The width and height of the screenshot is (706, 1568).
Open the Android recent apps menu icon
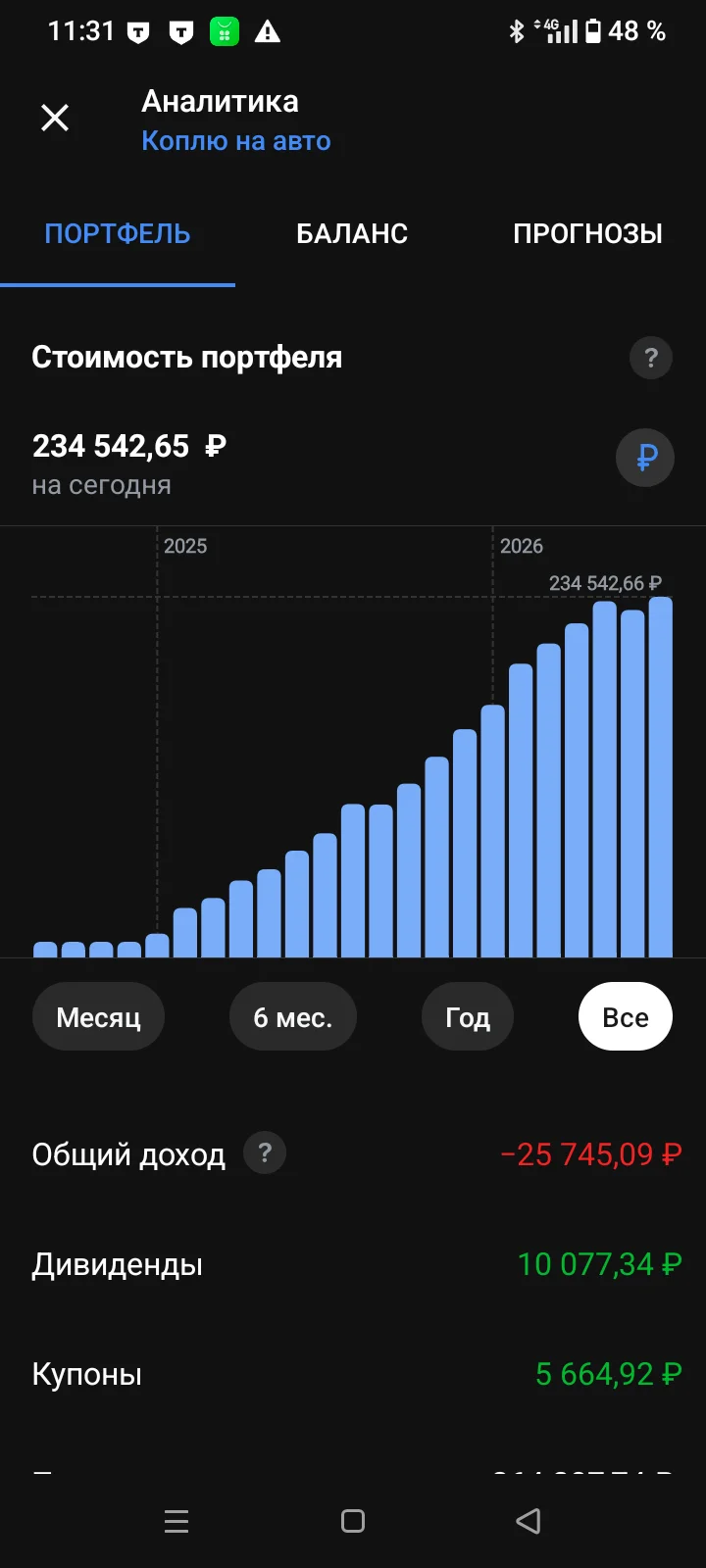pos(176,1521)
